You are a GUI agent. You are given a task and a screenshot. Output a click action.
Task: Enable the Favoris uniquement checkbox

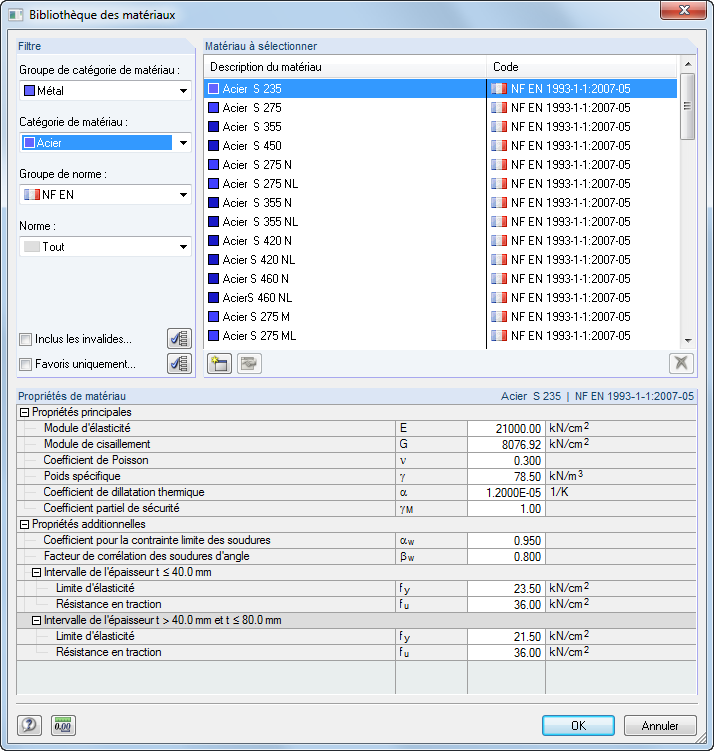coord(25,364)
